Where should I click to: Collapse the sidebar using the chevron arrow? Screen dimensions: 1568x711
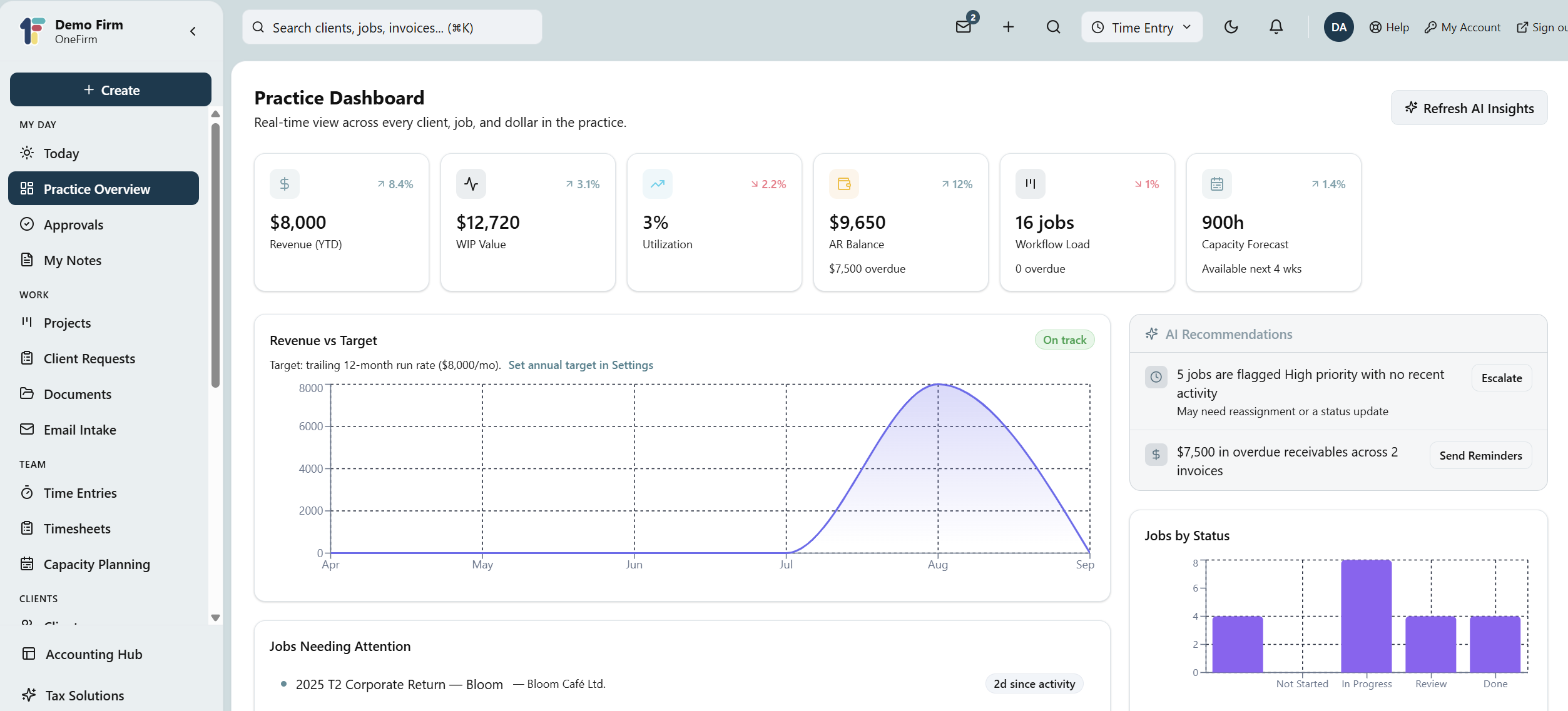[x=193, y=31]
